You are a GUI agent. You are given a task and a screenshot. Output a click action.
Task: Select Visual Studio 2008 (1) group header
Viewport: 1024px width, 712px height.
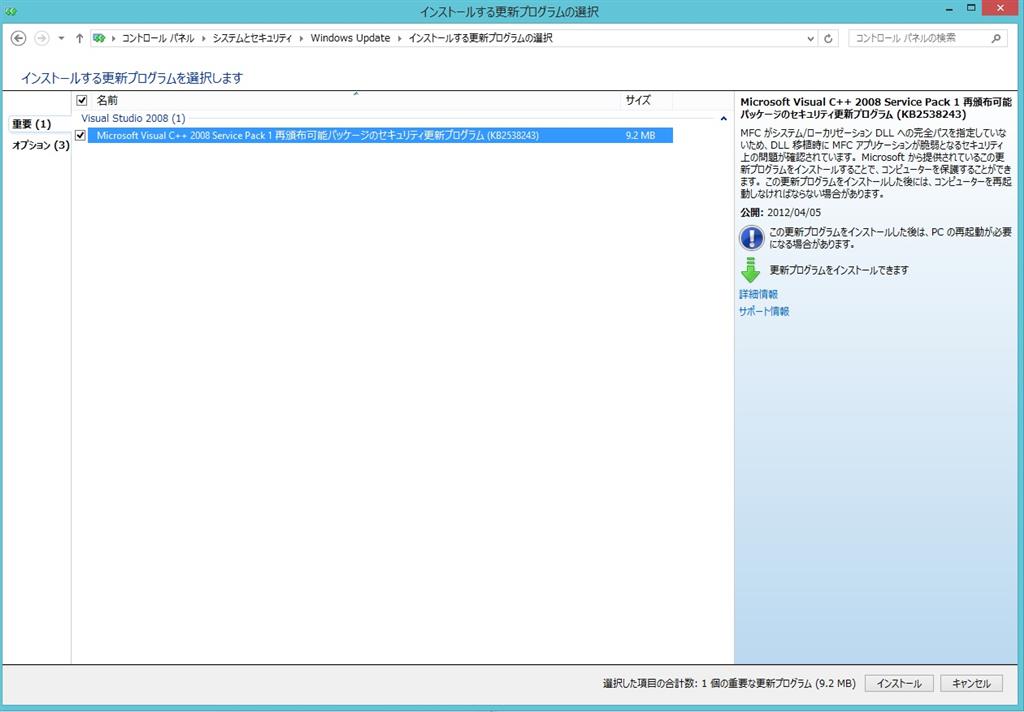point(133,118)
